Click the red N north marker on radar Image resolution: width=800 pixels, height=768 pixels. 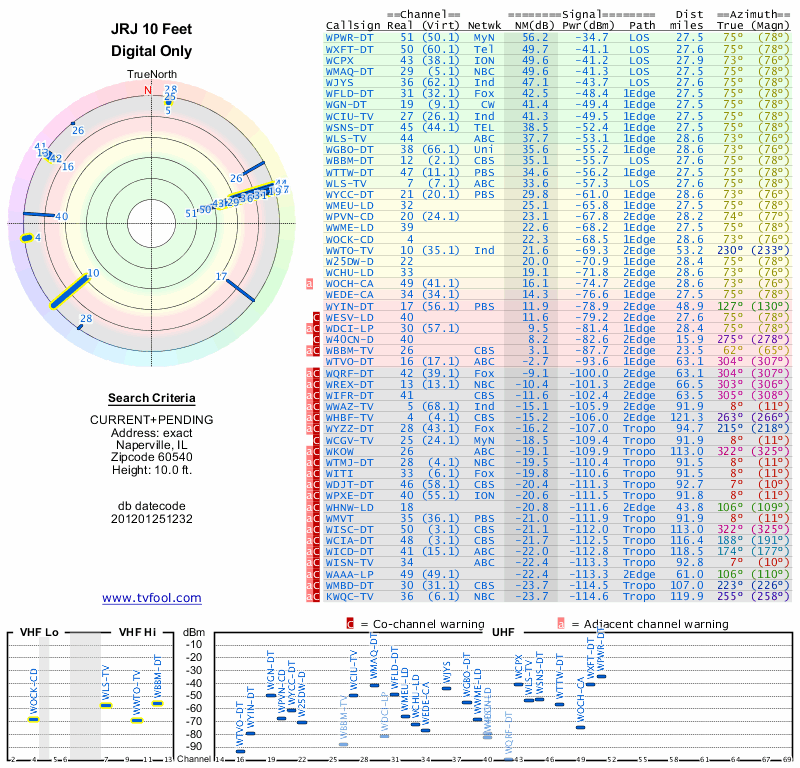[x=148, y=90]
